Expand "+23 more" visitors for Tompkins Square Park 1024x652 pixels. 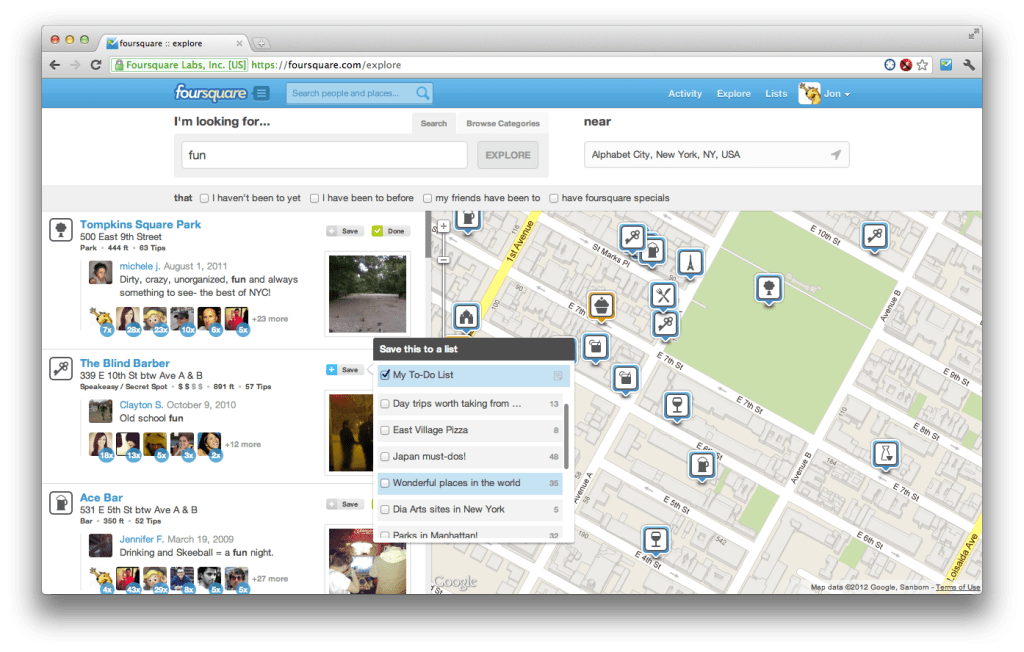point(269,319)
